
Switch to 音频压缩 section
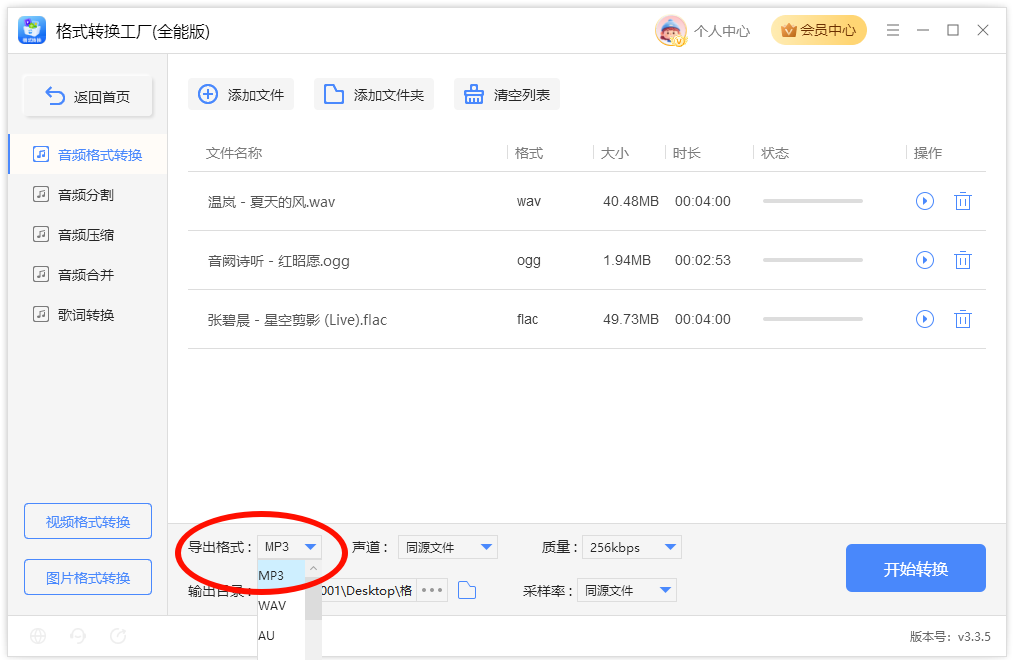(x=87, y=235)
